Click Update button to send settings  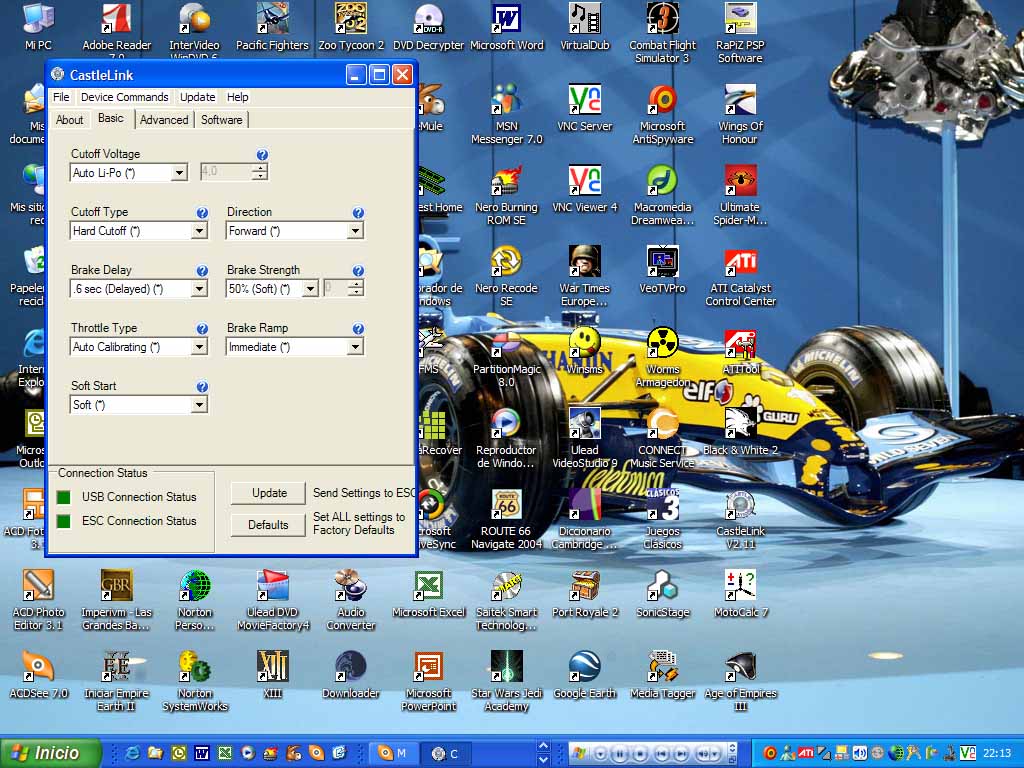[269, 493]
